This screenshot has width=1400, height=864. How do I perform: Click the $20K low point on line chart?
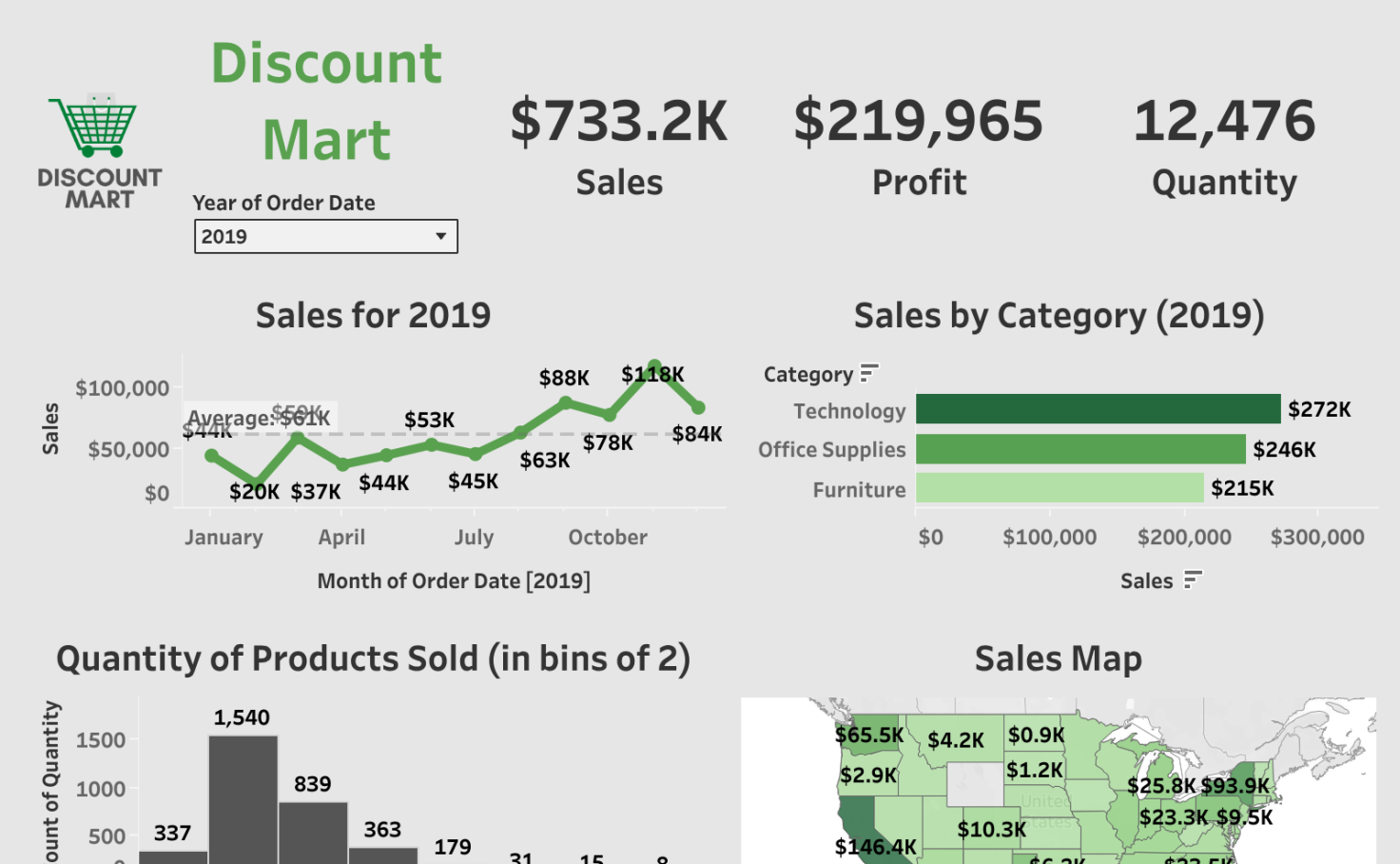pyautogui.click(x=254, y=484)
